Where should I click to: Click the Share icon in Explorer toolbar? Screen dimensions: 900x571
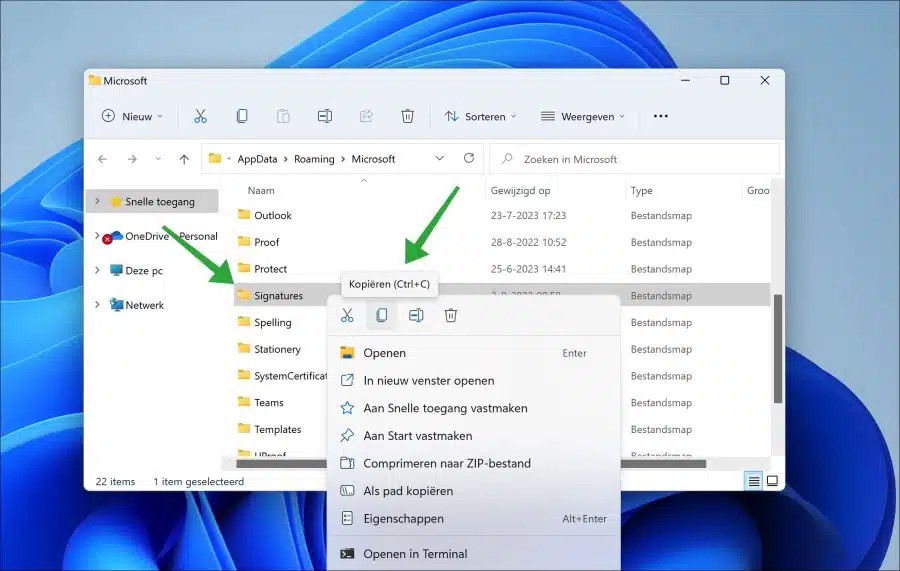tap(366, 116)
